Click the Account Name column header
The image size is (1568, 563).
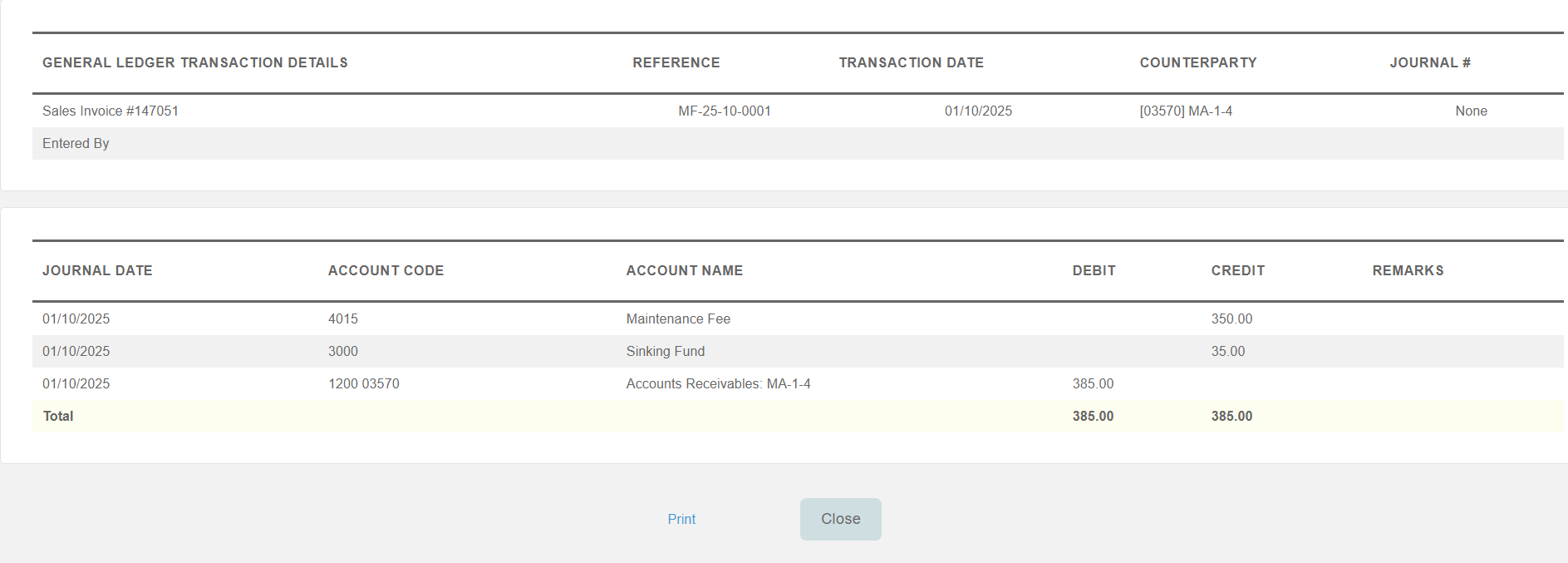point(684,271)
